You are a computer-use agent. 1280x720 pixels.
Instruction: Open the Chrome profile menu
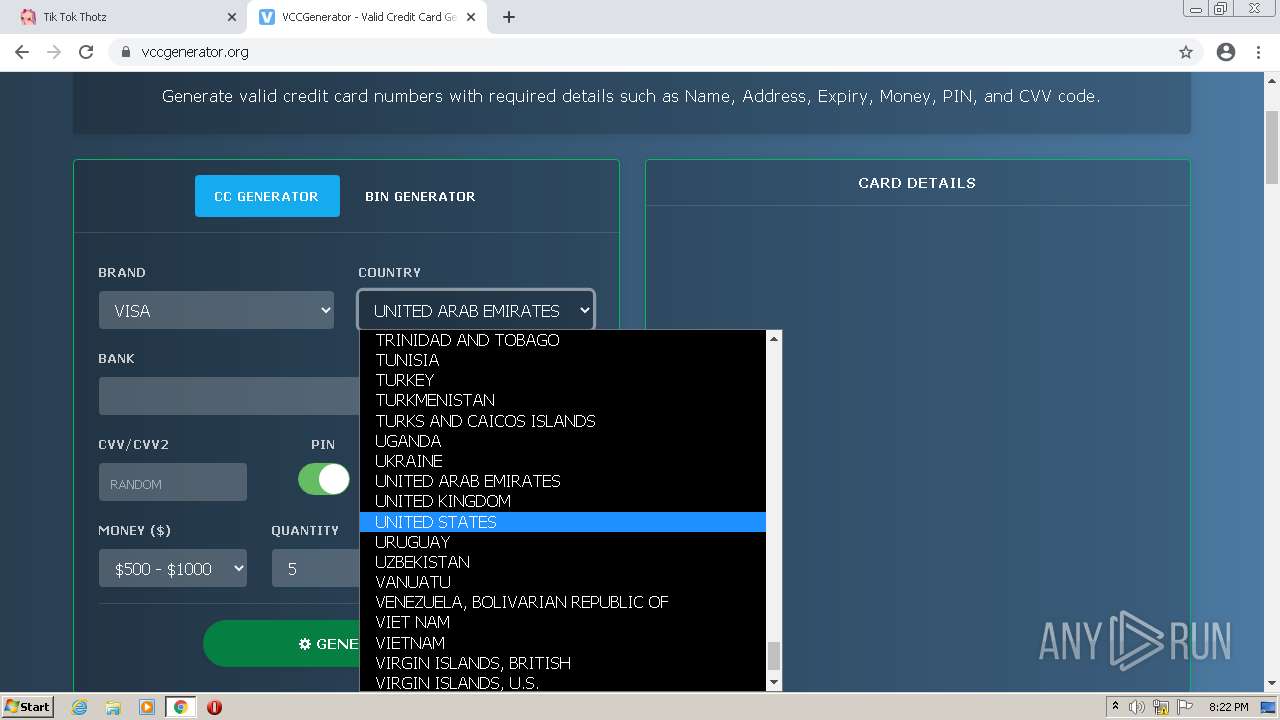1226,52
